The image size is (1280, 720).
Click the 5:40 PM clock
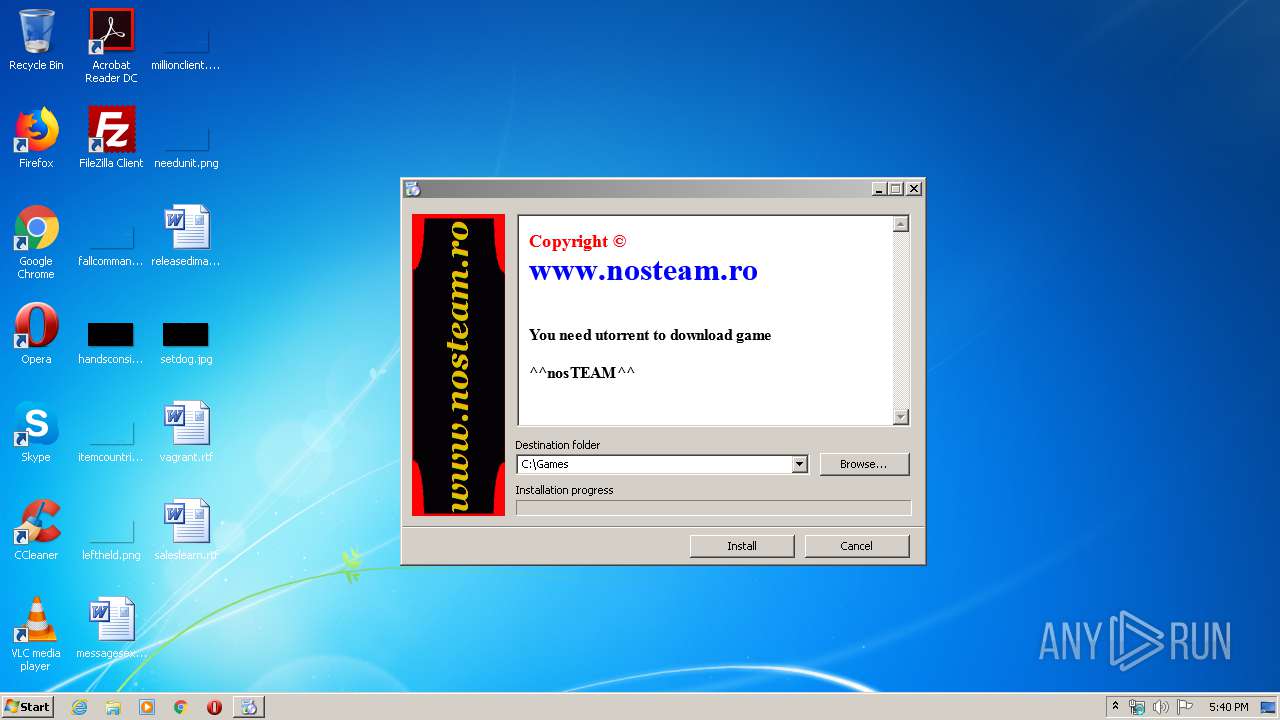tap(1228, 707)
